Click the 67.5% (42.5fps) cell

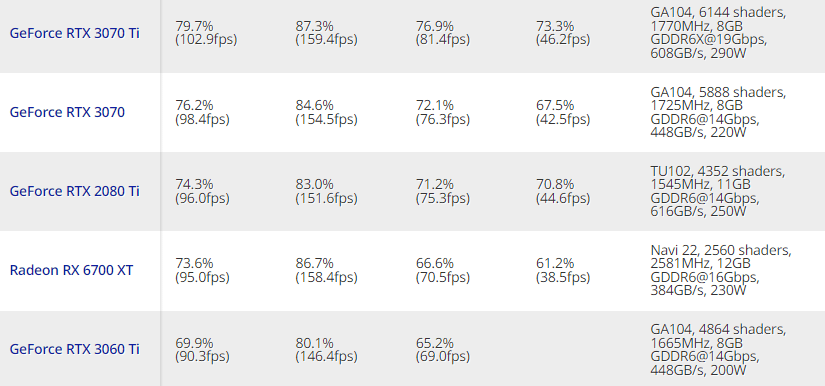[x=563, y=112]
